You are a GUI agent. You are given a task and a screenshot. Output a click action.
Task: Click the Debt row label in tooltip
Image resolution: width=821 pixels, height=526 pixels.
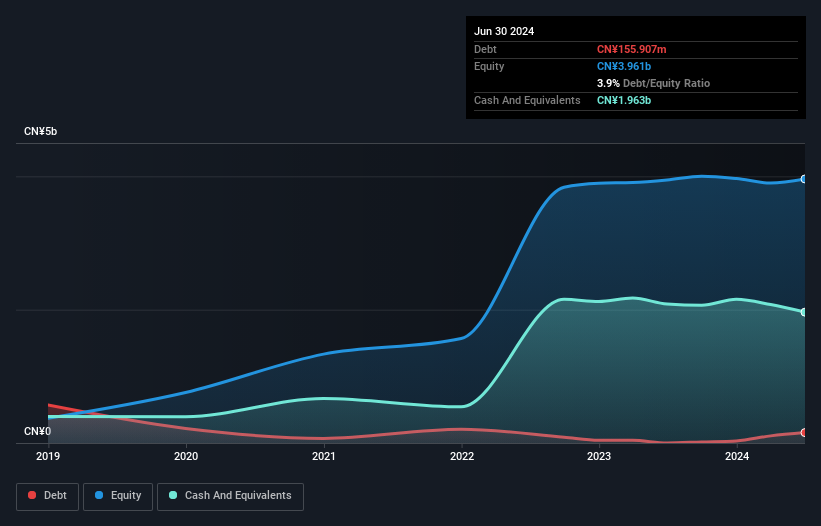click(485, 49)
